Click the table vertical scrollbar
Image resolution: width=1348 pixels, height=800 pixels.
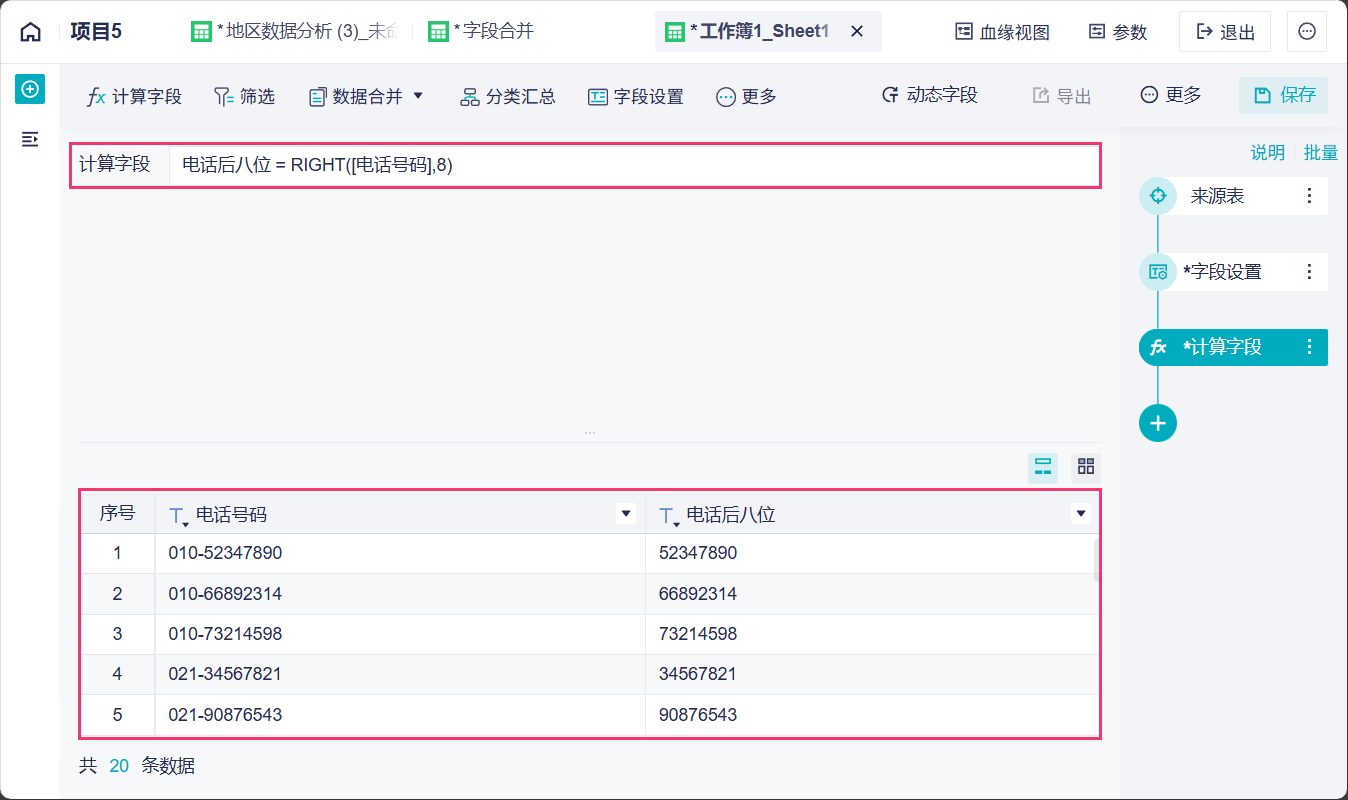pos(1096,560)
